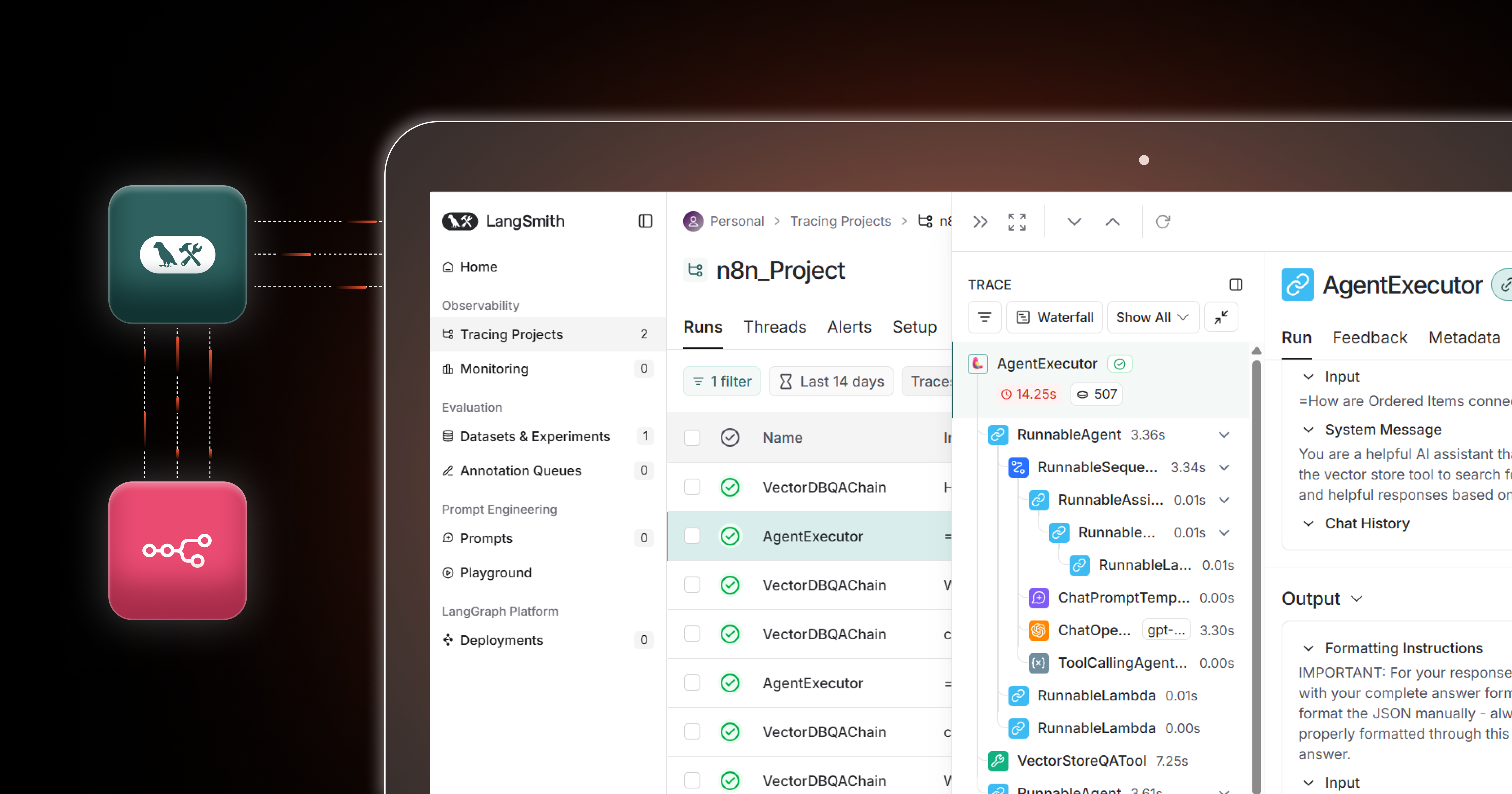This screenshot has width=1512, height=794.
Task: Tick the first VectorDBQAChain row checkbox
Action: click(692, 487)
